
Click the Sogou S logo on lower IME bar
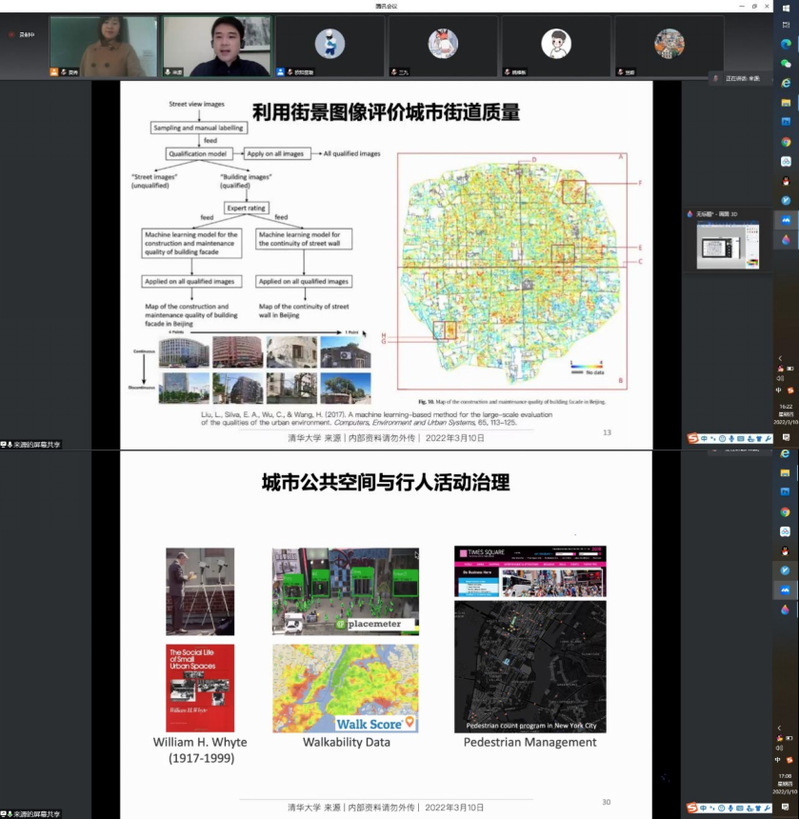coord(693,807)
